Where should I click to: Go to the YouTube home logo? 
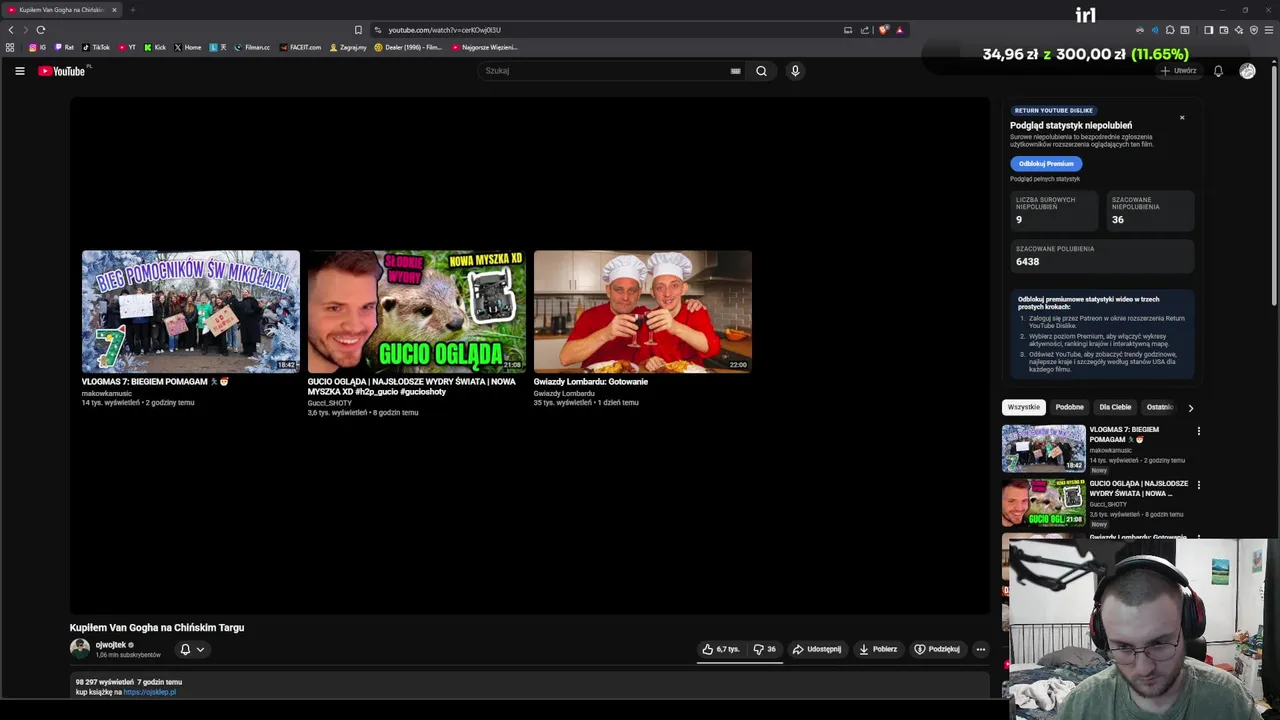(x=62, y=71)
